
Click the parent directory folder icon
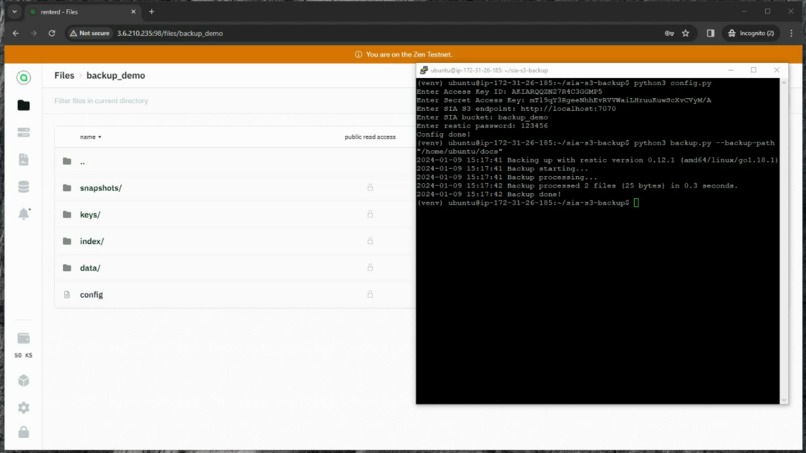tap(67, 161)
